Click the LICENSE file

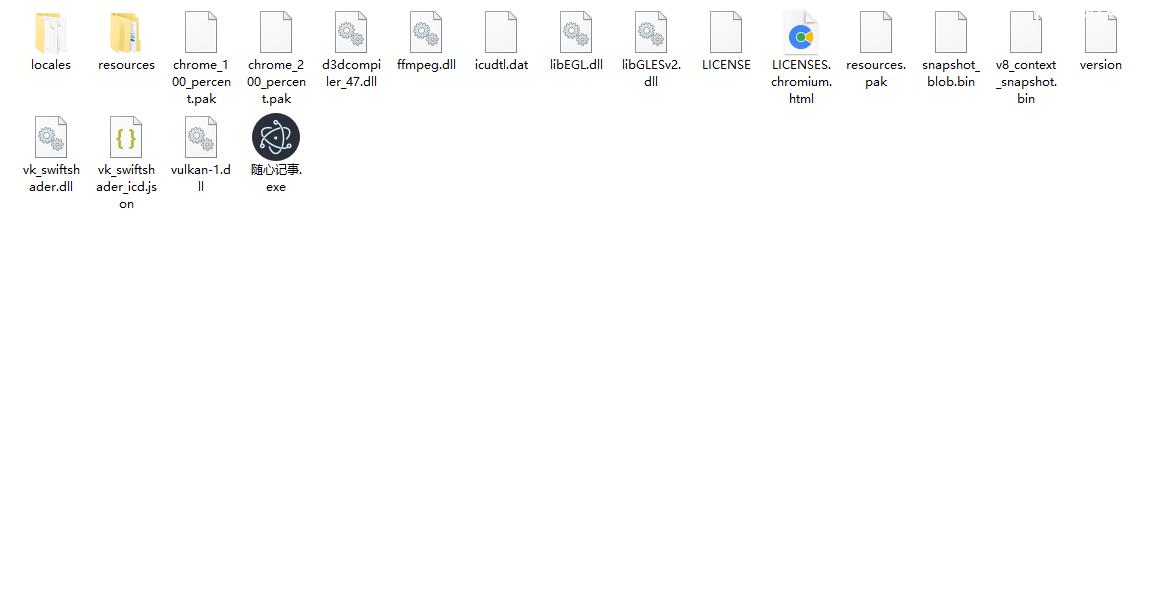726,34
